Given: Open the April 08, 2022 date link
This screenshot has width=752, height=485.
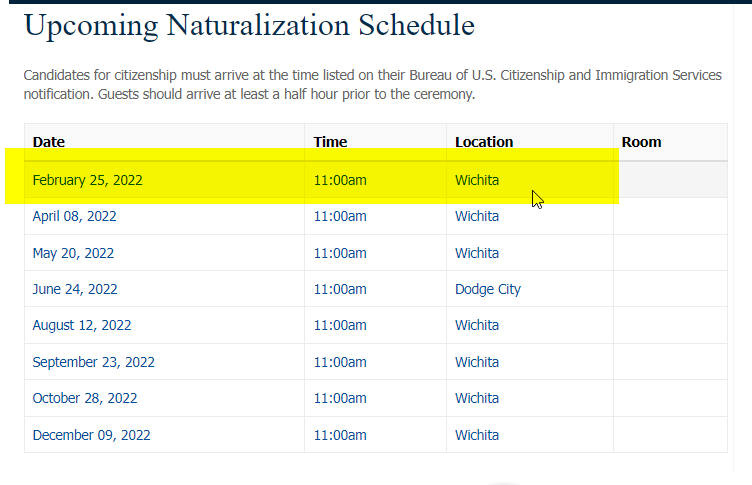Looking at the screenshot, I should click(74, 216).
